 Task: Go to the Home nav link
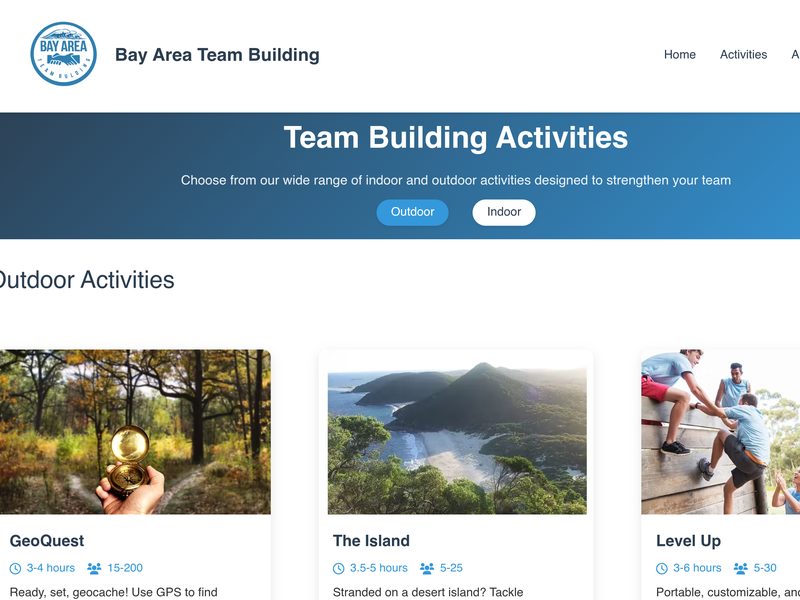click(680, 55)
